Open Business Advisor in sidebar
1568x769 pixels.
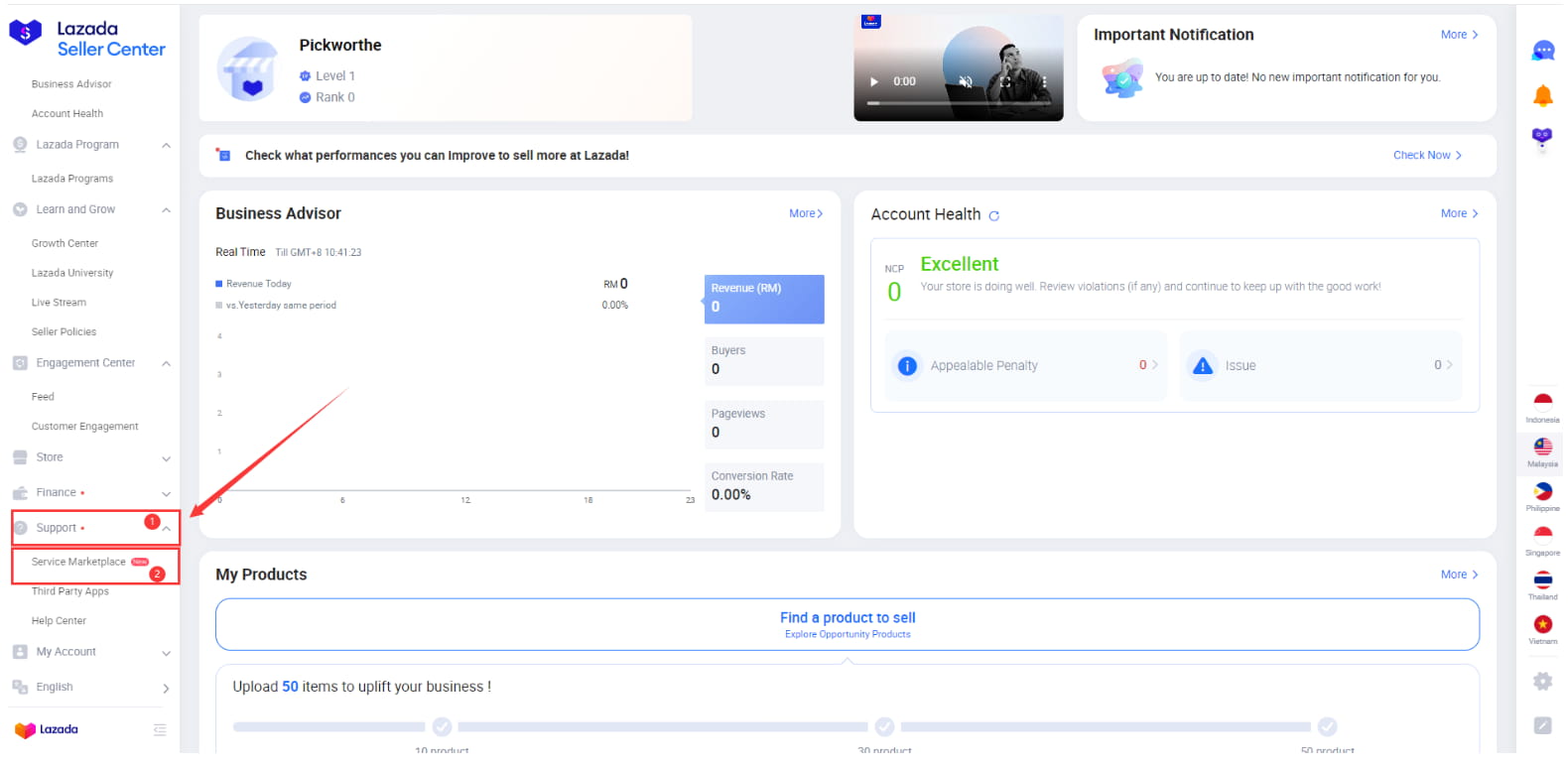[71, 84]
